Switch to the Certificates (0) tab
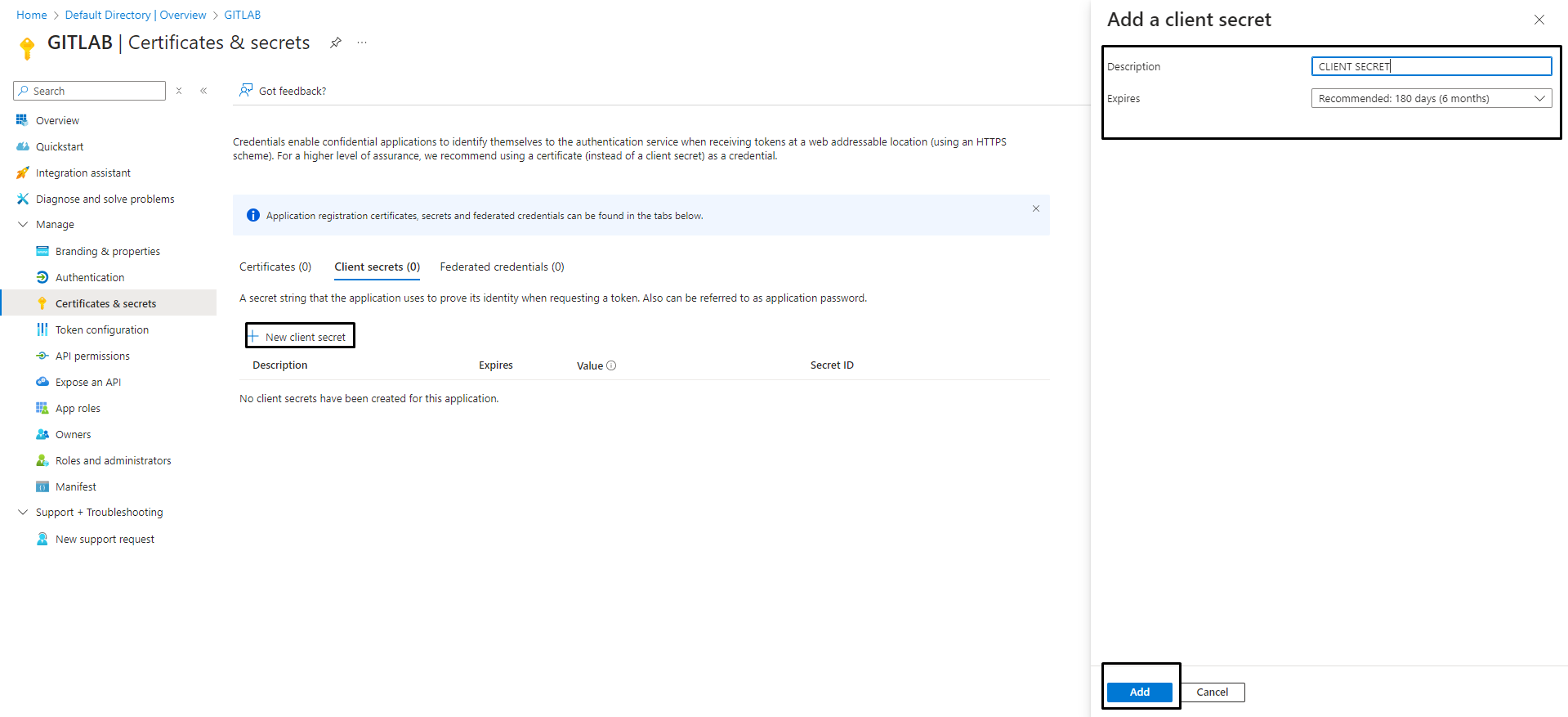This screenshot has width=1568, height=717. click(x=275, y=267)
